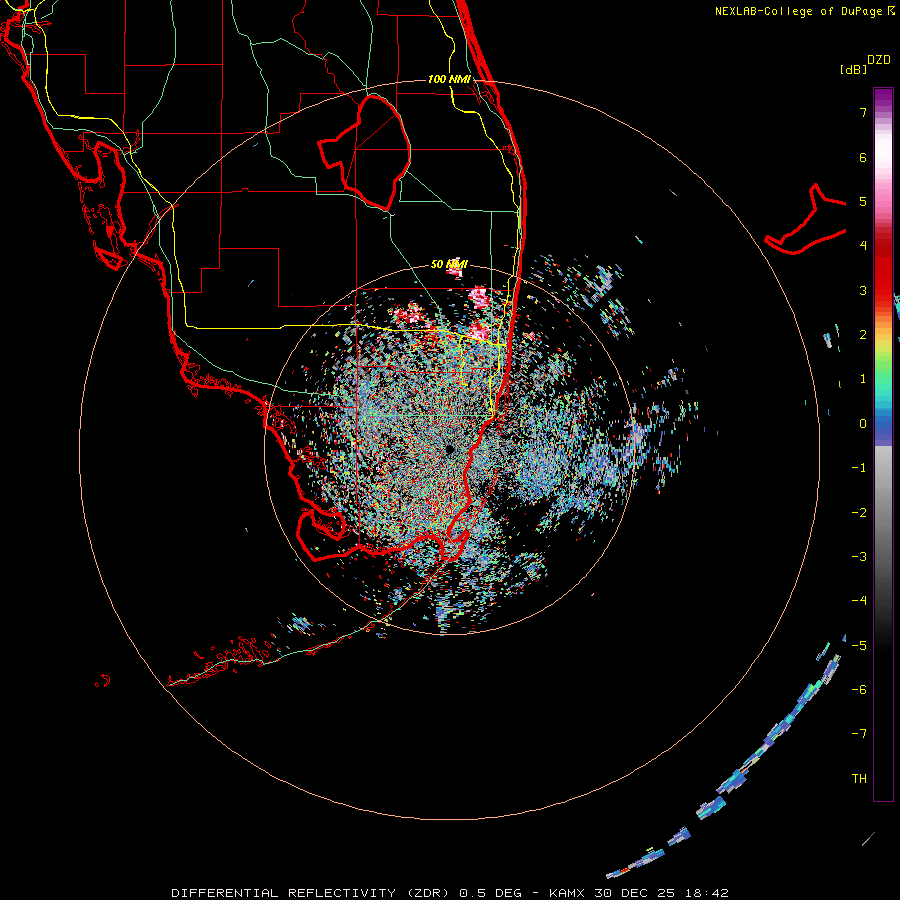The height and width of the screenshot is (900, 900).
Task: Click the 2 value on color scale
Action: 863,335
